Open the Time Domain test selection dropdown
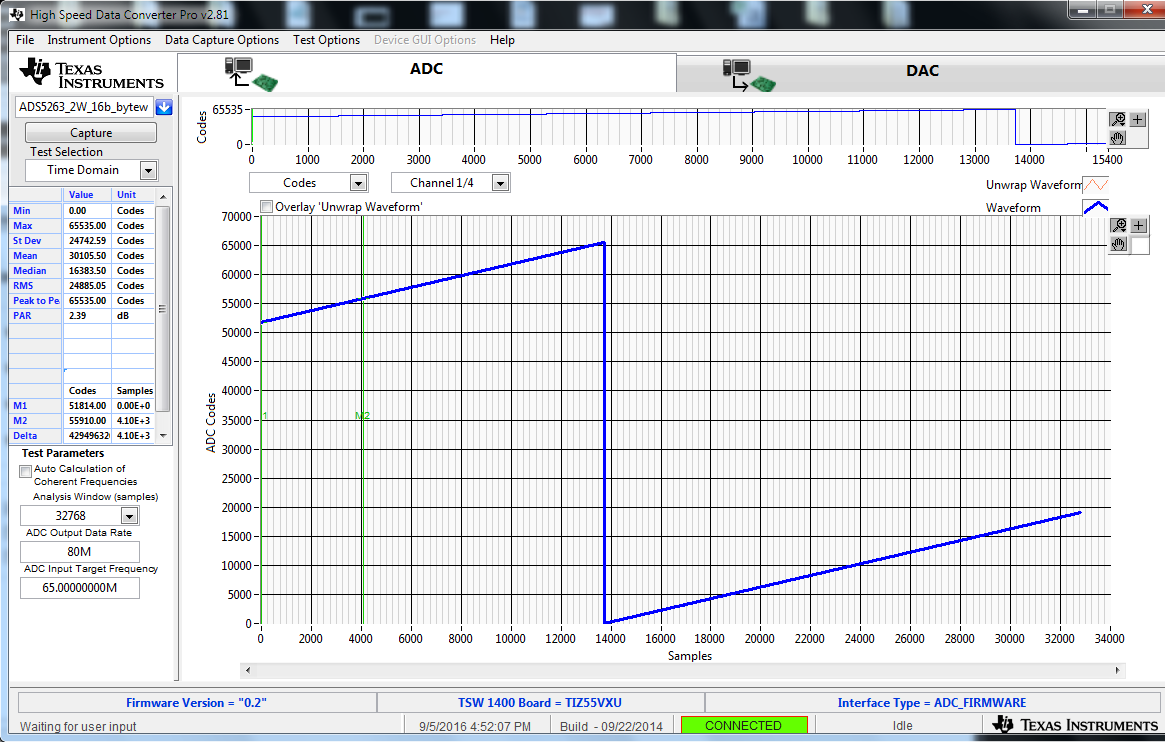 [x=149, y=170]
